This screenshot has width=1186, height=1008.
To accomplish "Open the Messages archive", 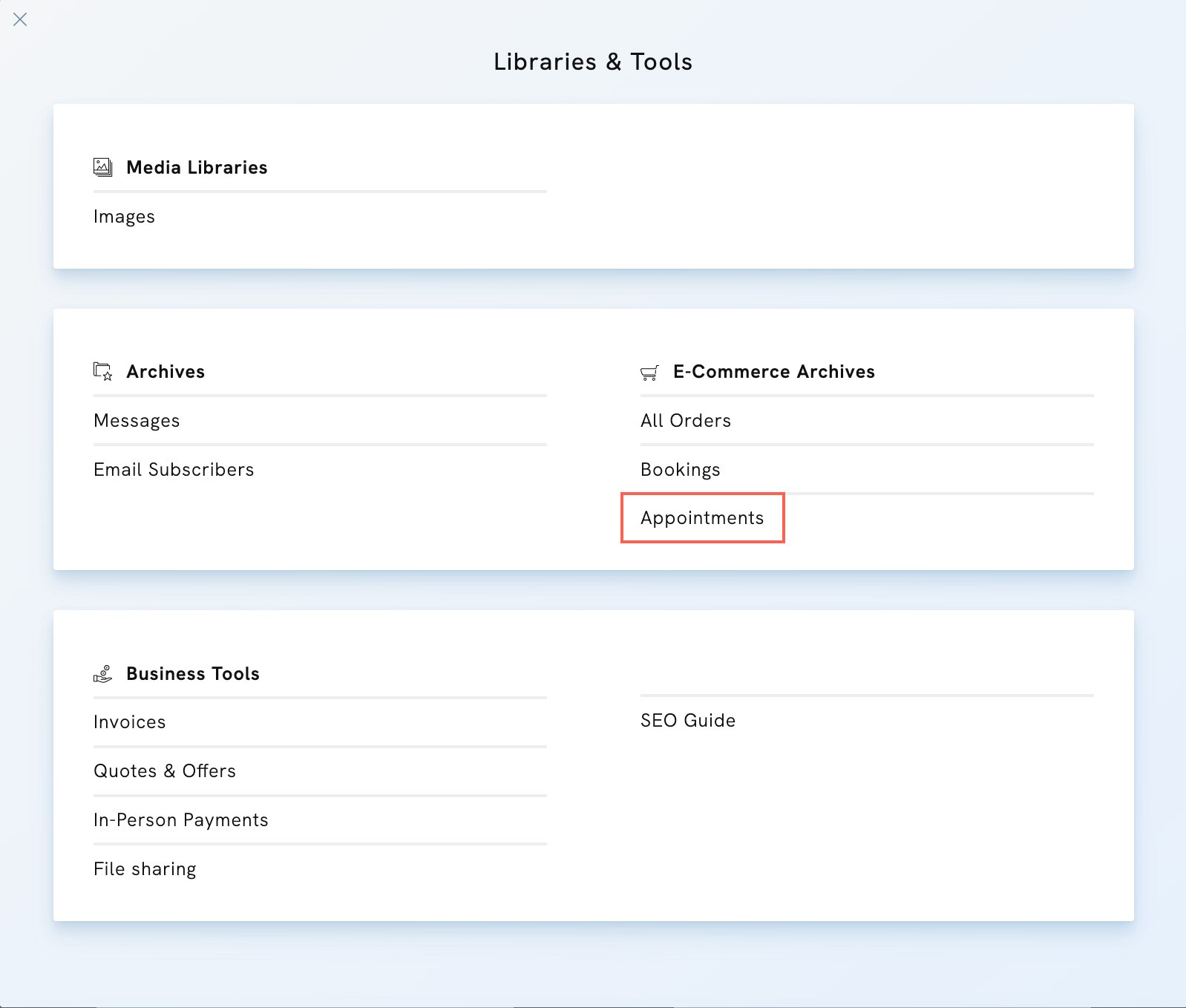I will pos(137,421).
